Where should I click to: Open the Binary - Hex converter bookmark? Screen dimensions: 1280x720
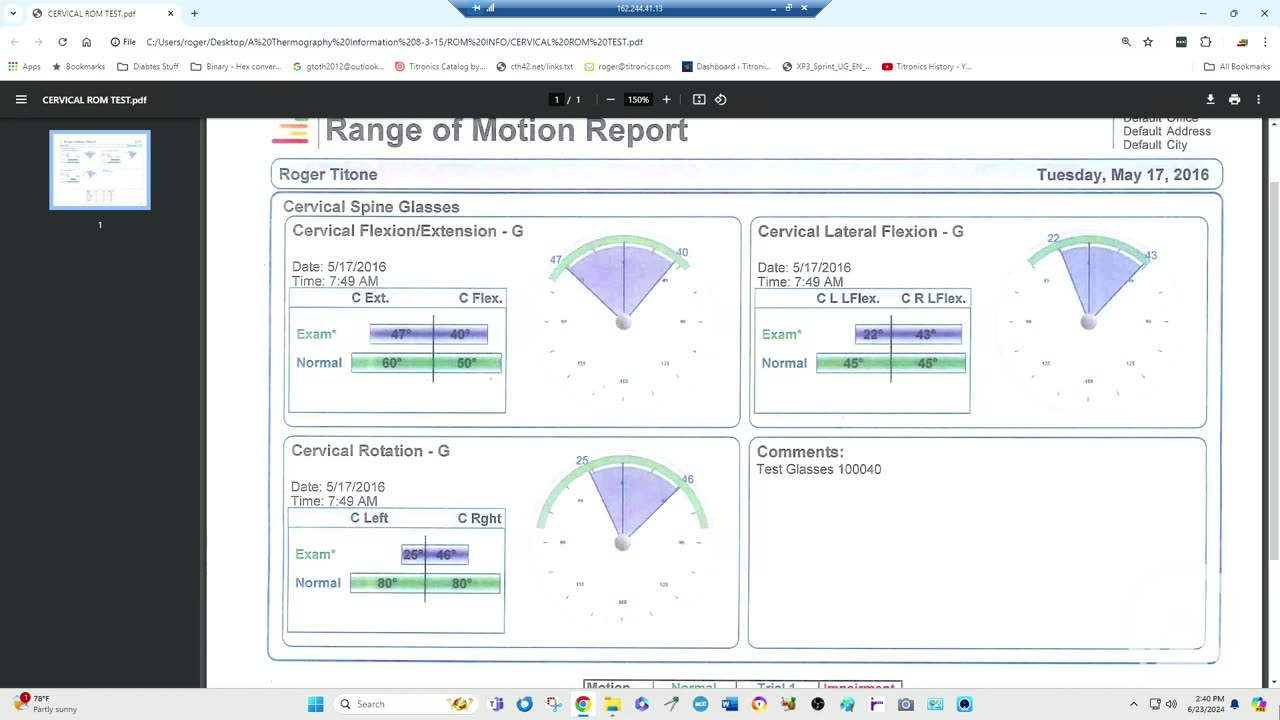[236, 67]
